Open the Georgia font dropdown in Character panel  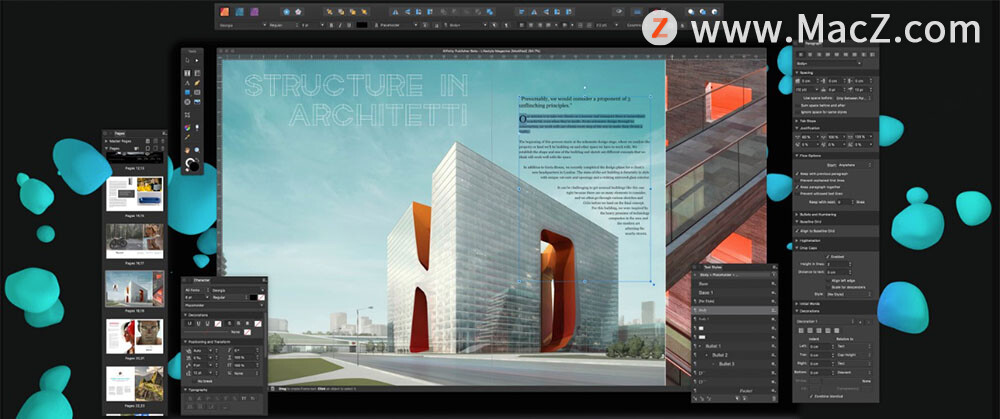pos(238,290)
